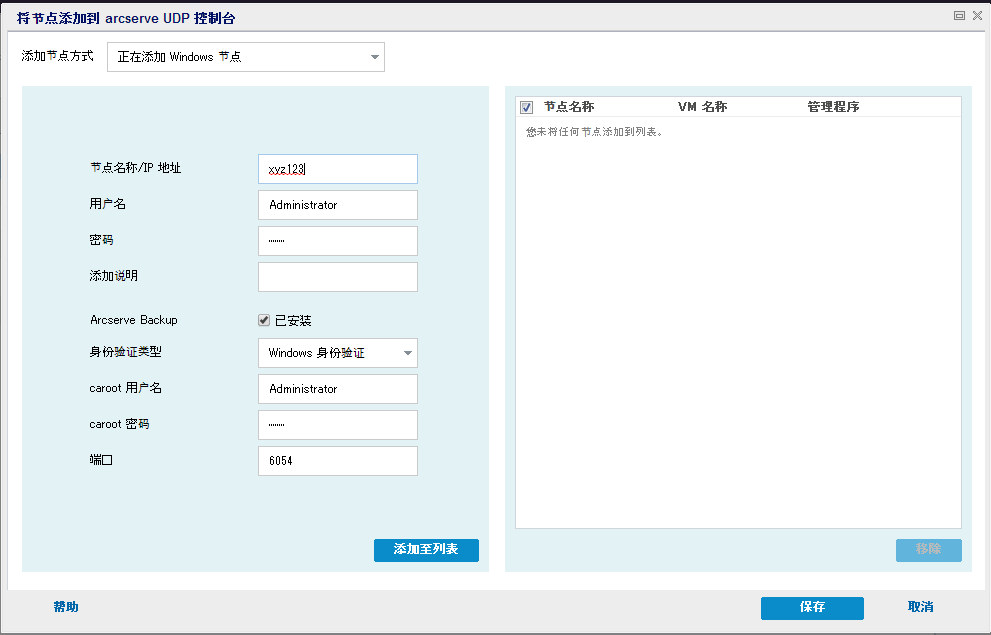The image size is (991, 635).
Task: Click the 用户名 Administrator field
Action: click(x=337, y=204)
